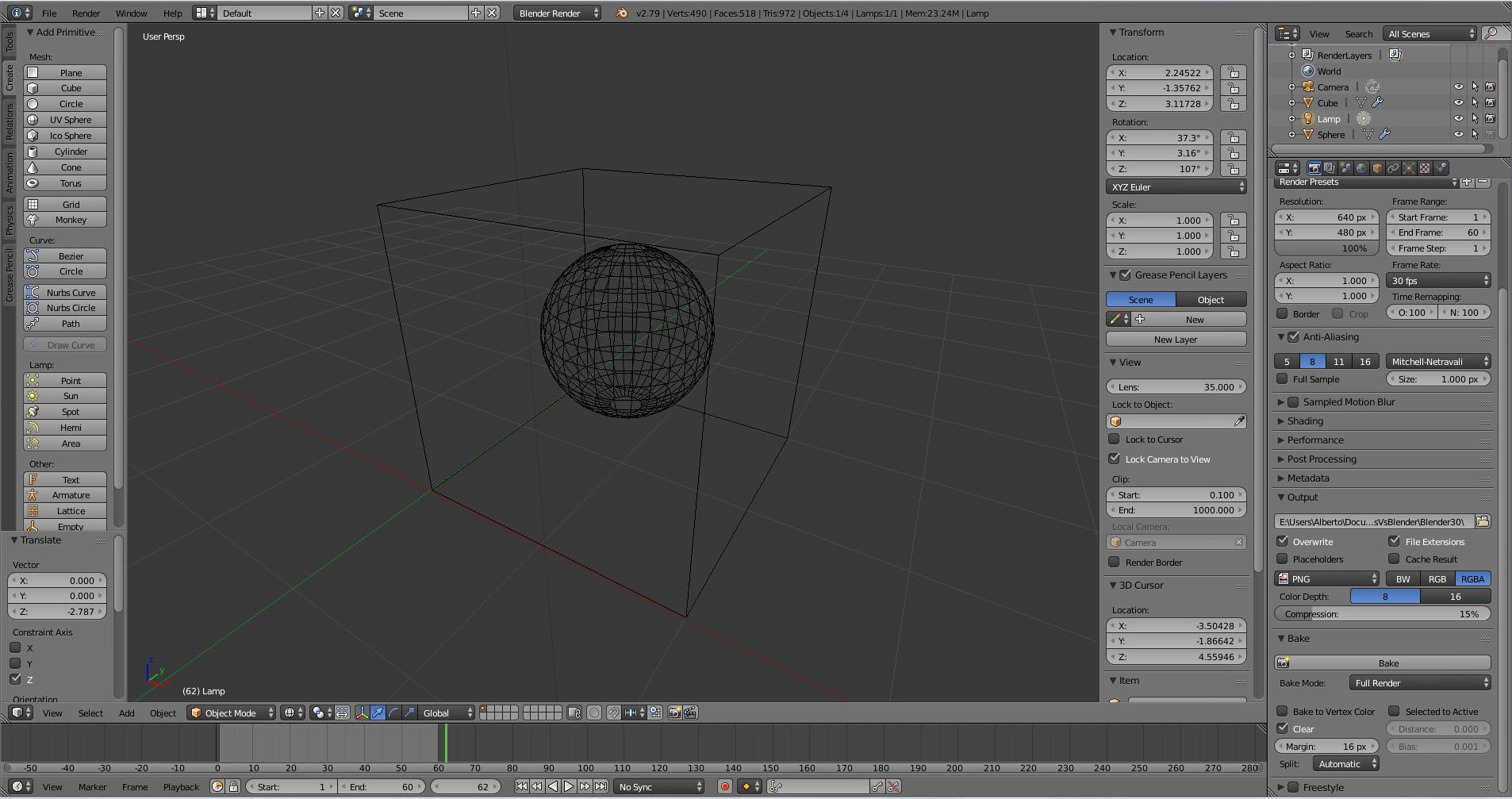Image resolution: width=1512 pixels, height=799 pixels.
Task: Click the Sphere modifier wrench icon in outliner
Action: pyautogui.click(x=1384, y=134)
